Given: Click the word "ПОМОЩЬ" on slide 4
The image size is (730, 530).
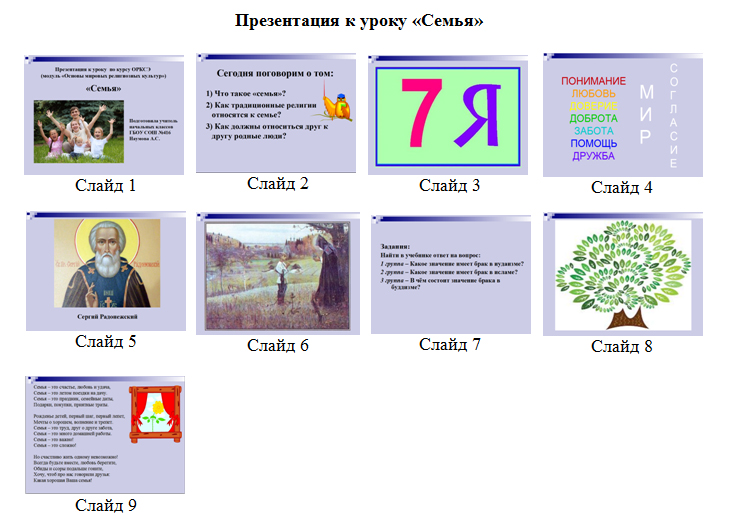Looking at the screenshot, I should [x=594, y=143].
